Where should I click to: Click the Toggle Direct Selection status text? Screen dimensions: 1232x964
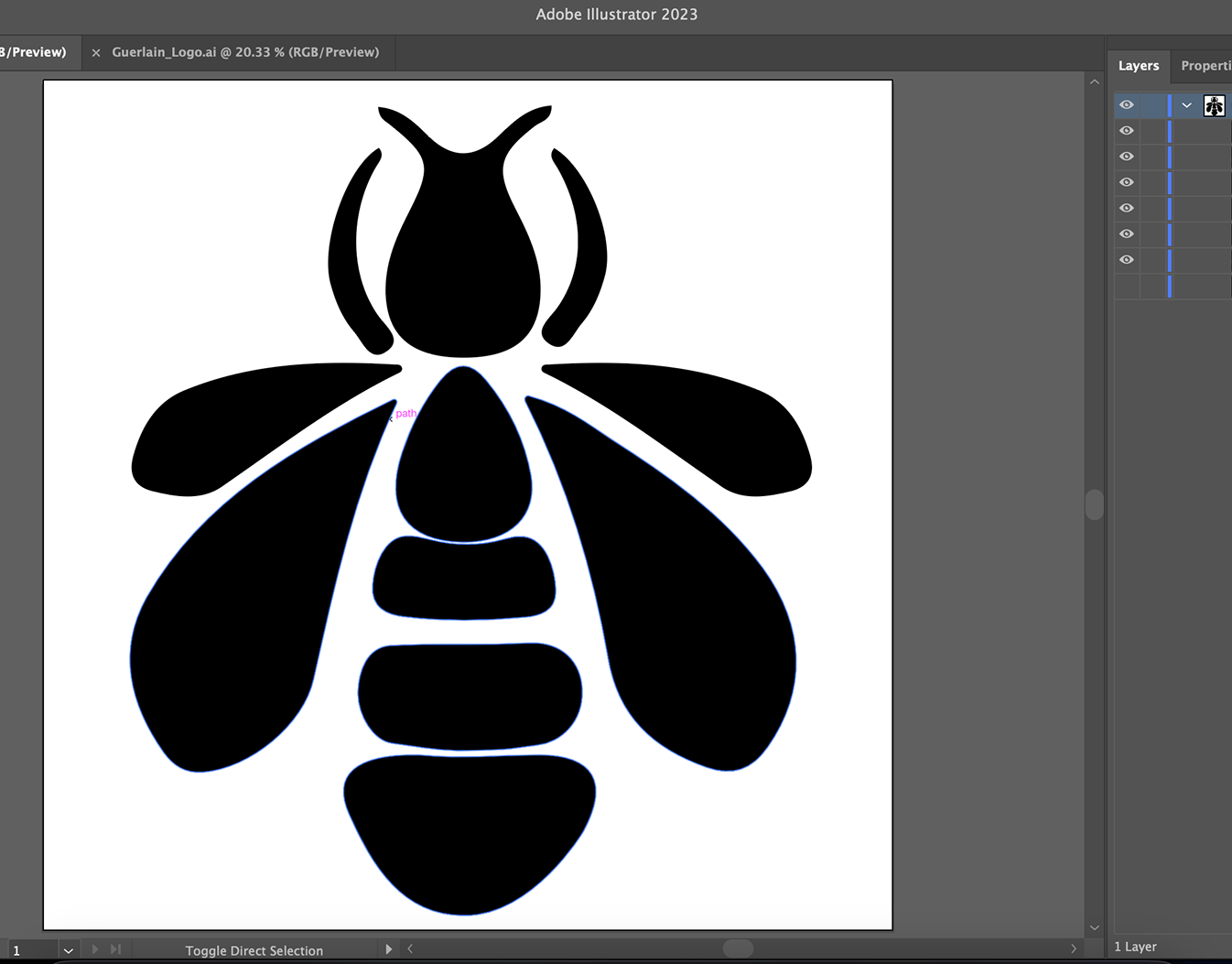tap(254, 950)
